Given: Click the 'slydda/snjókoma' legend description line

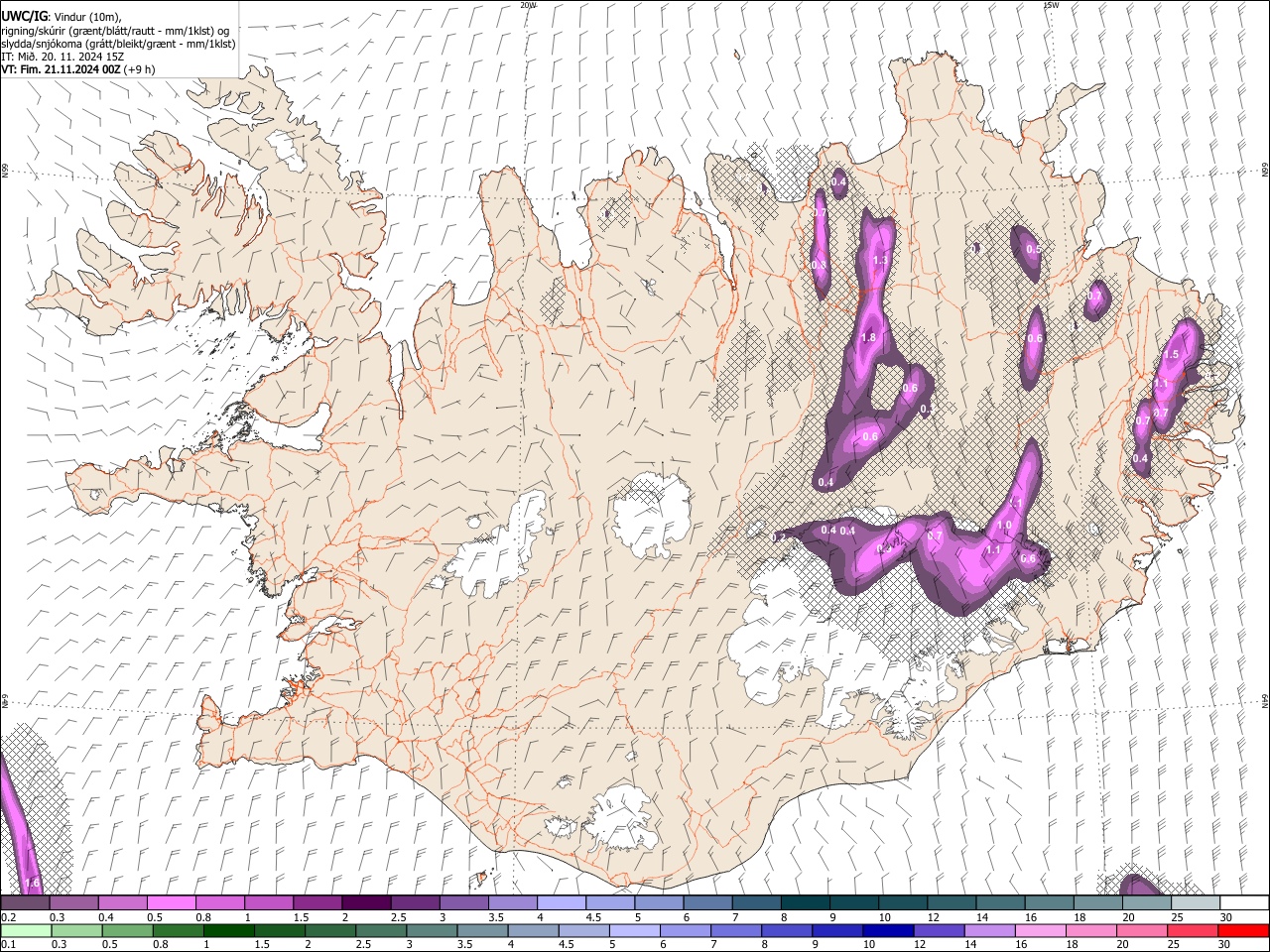Looking at the screenshot, I should [118, 44].
